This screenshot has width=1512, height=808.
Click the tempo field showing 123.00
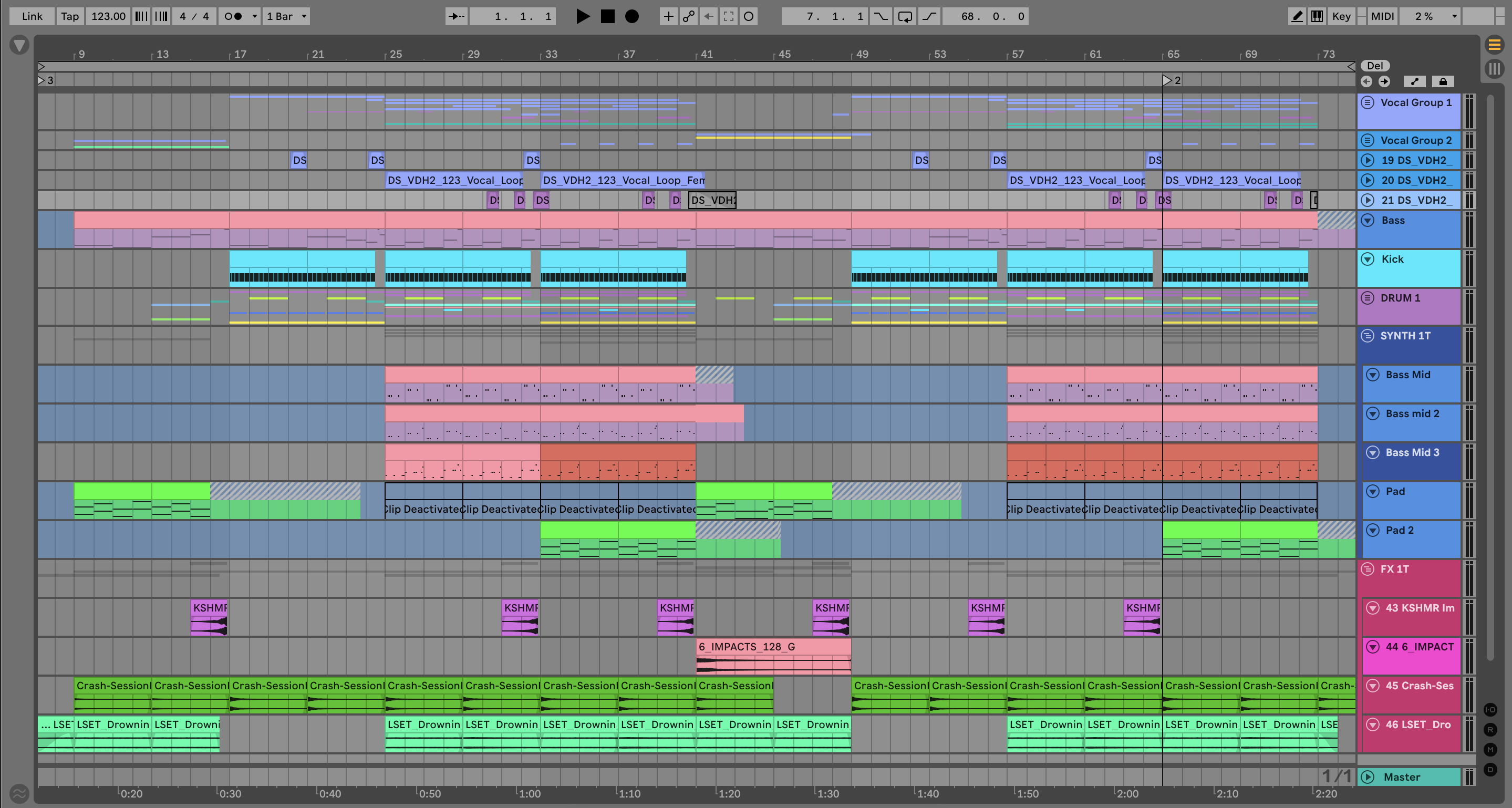[x=108, y=16]
